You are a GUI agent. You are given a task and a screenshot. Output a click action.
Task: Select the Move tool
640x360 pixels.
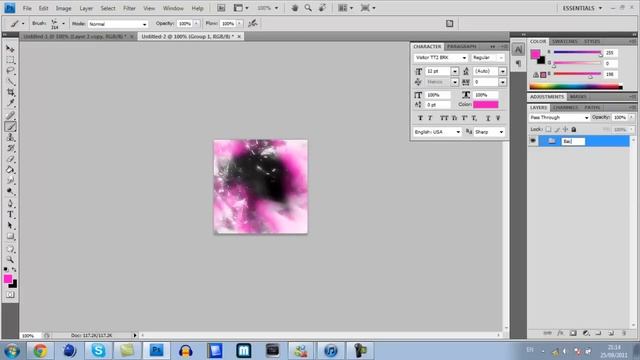[10, 49]
